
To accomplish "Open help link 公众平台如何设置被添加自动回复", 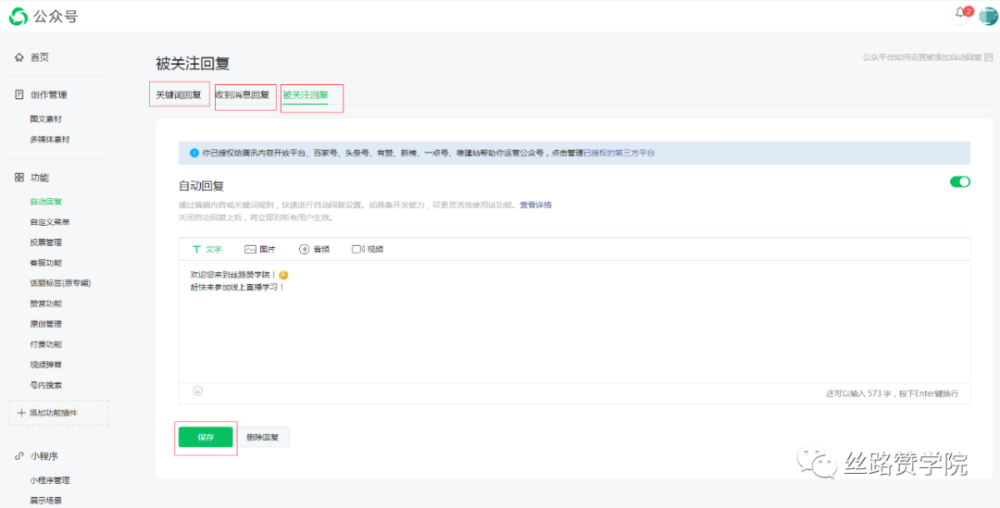I will (x=927, y=57).
